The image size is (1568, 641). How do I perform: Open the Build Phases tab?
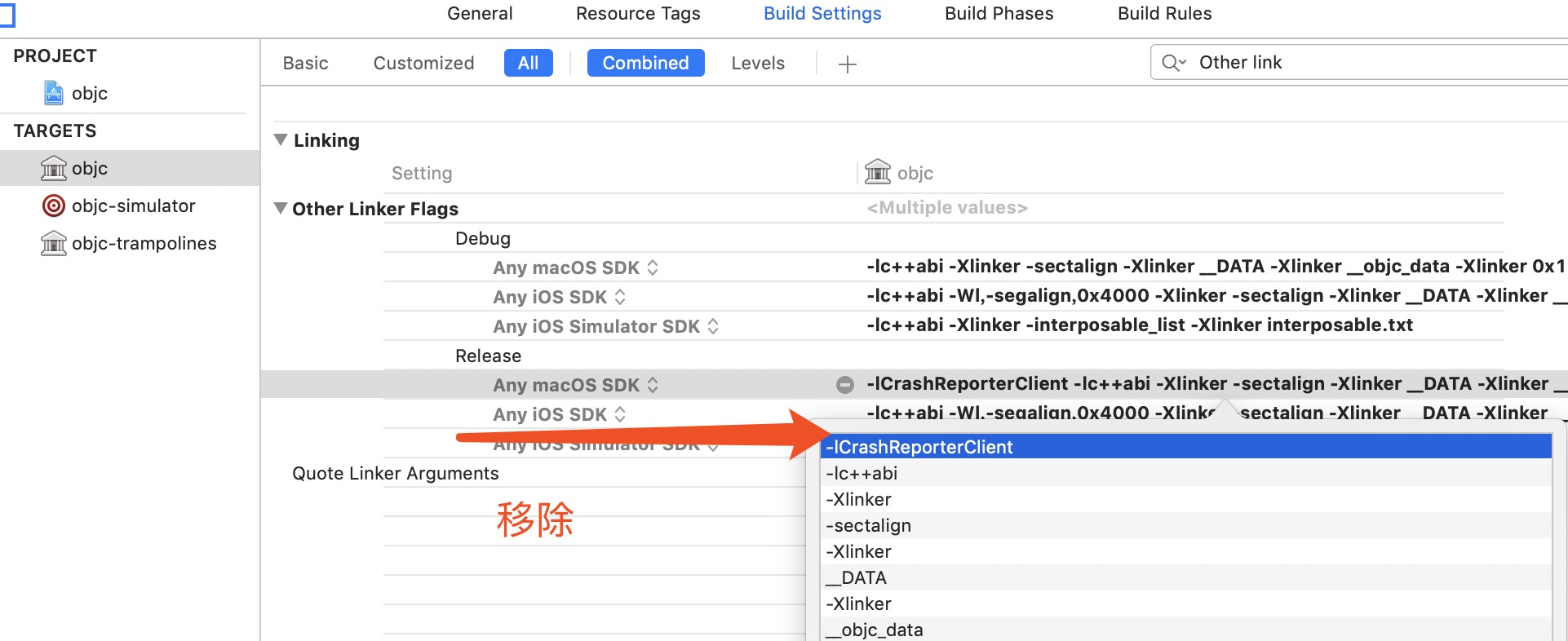[999, 13]
